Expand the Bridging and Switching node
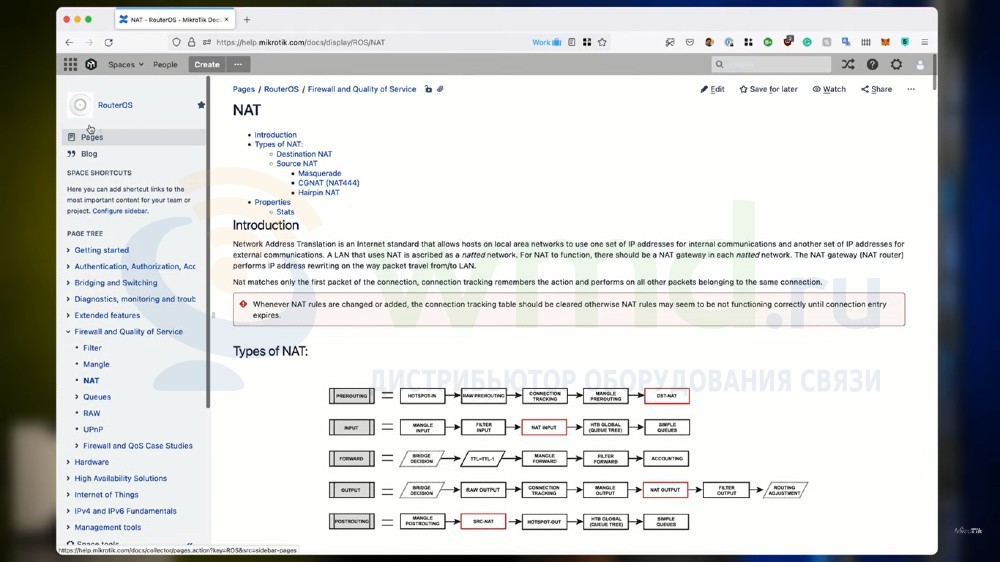The height and width of the screenshot is (562, 1000). click(x=68, y=283)
